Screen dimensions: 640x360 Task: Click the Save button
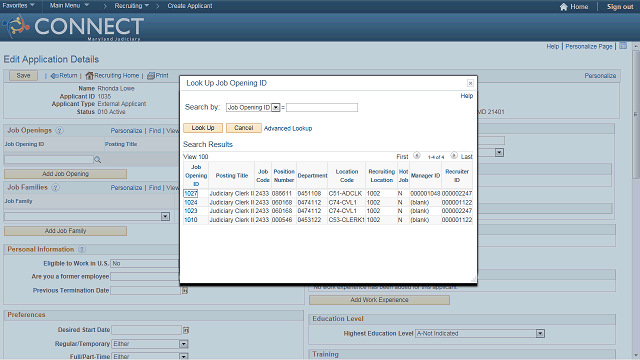pos(23,76)
